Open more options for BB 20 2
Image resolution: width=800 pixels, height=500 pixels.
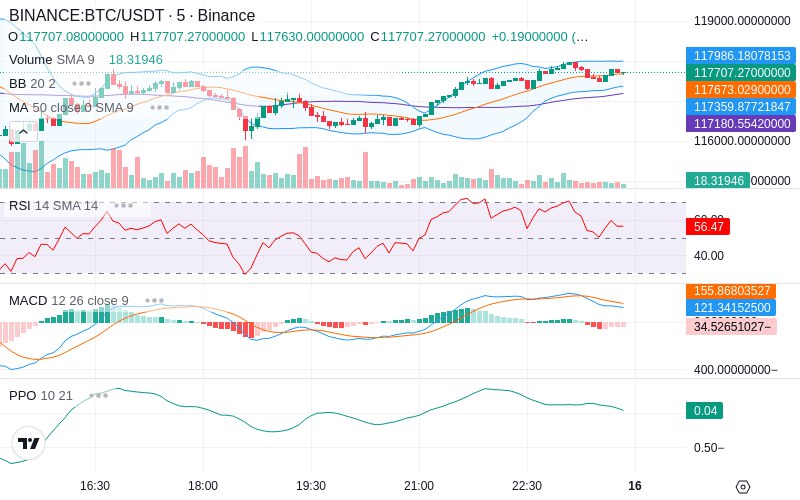pos(82,84)
